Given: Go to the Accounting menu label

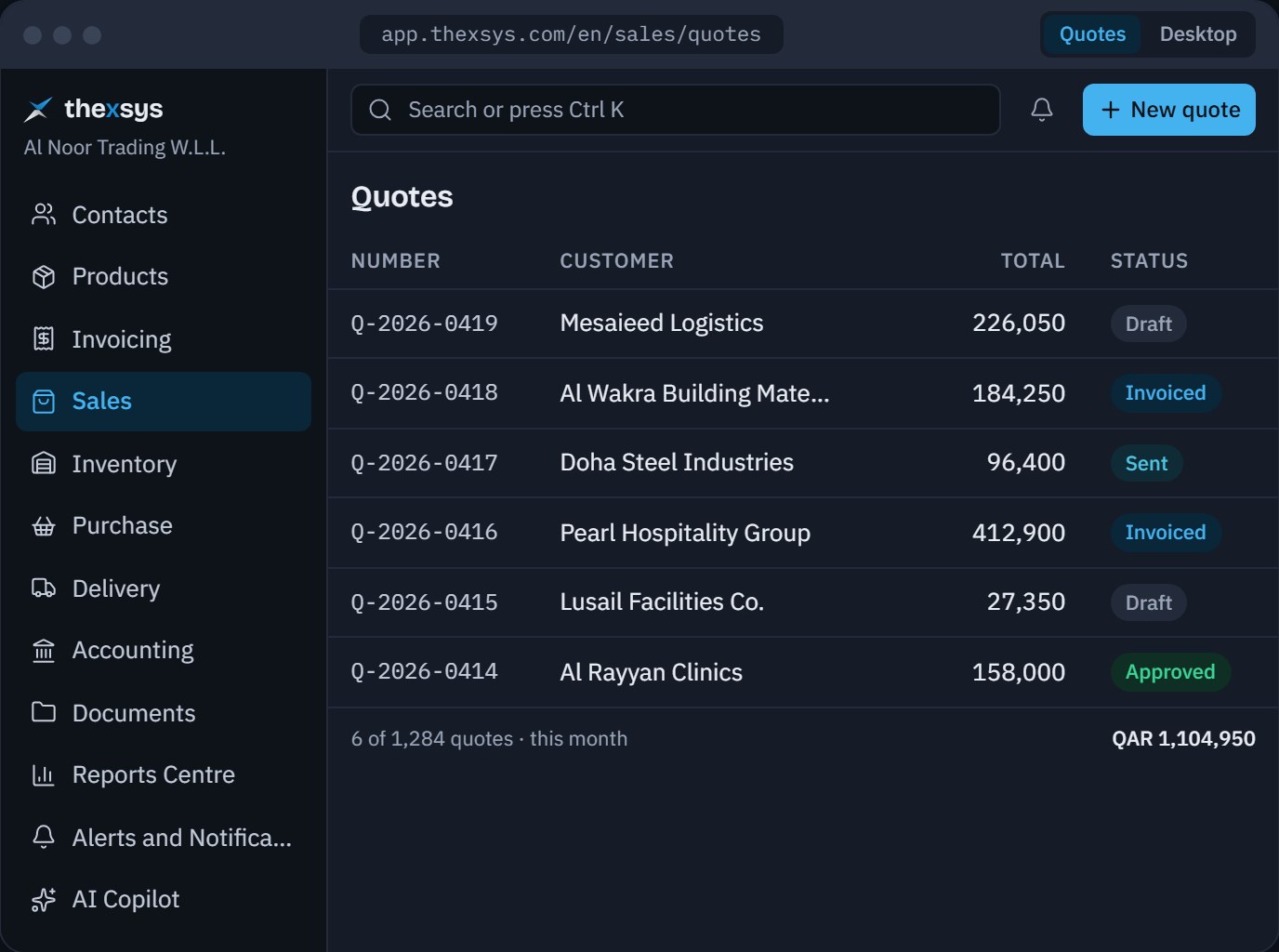Looking at the screenshot, I should (x=133, y=651).
